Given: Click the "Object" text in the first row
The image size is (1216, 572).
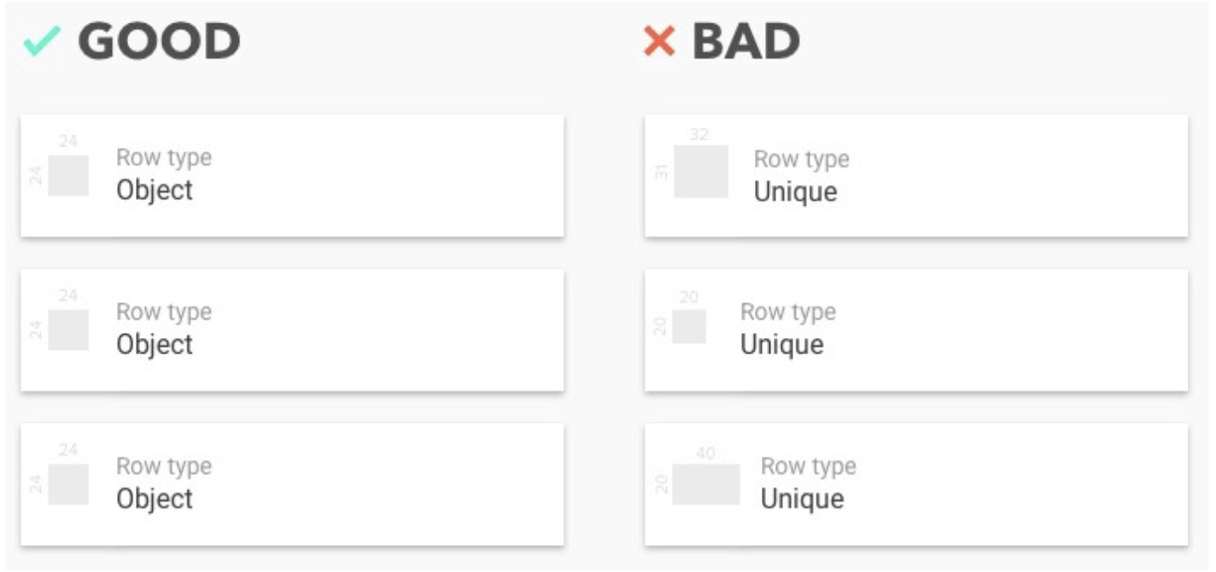Looking at the screenshot, I should tap(155, 191).
